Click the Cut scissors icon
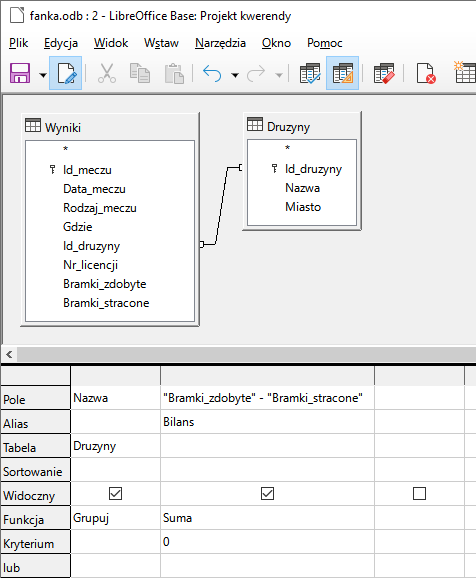 (x=107, y=73)
